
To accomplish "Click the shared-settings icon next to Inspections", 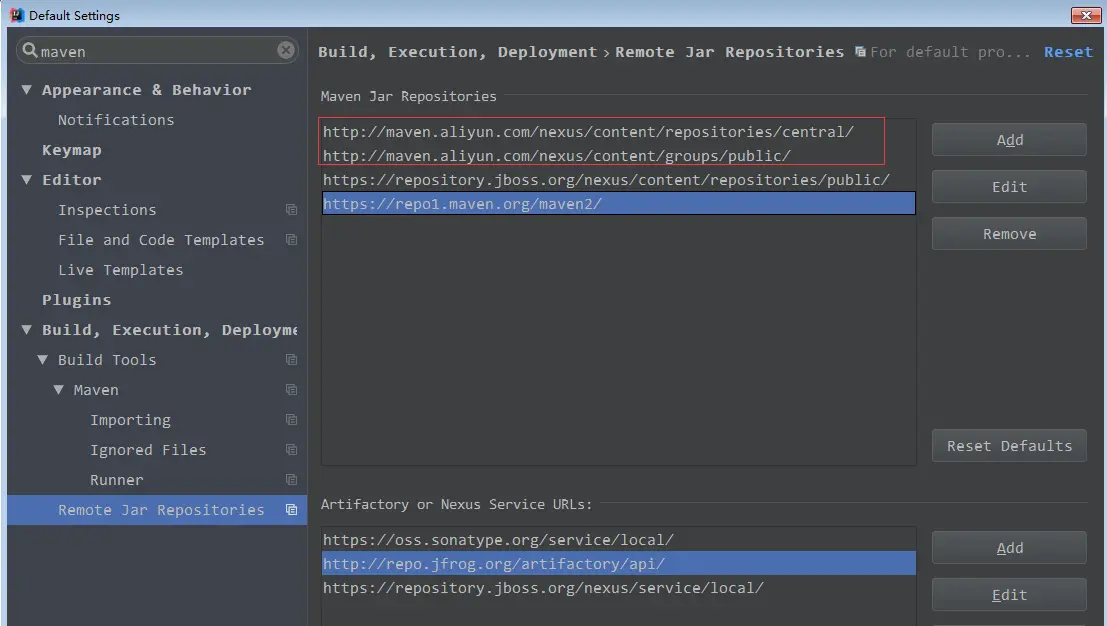I will [291, 210].
